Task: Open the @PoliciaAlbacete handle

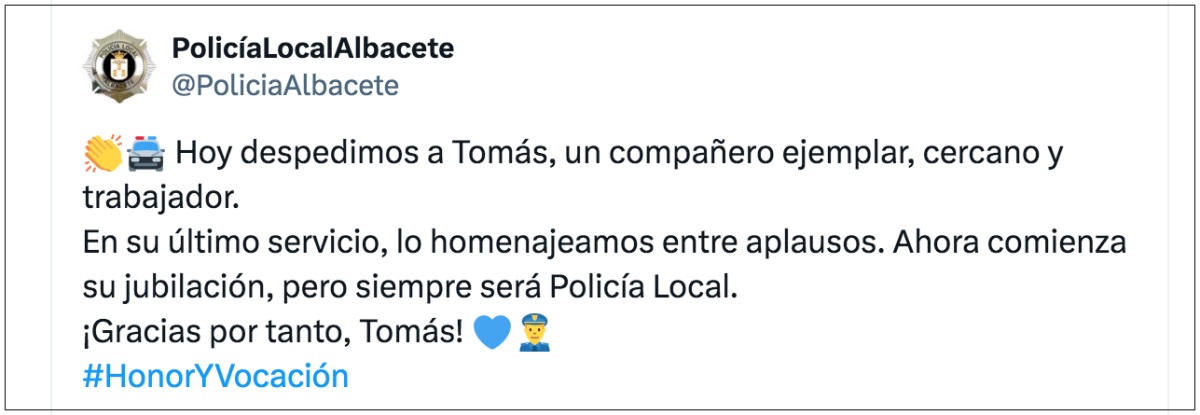Action: pos(285,86)
